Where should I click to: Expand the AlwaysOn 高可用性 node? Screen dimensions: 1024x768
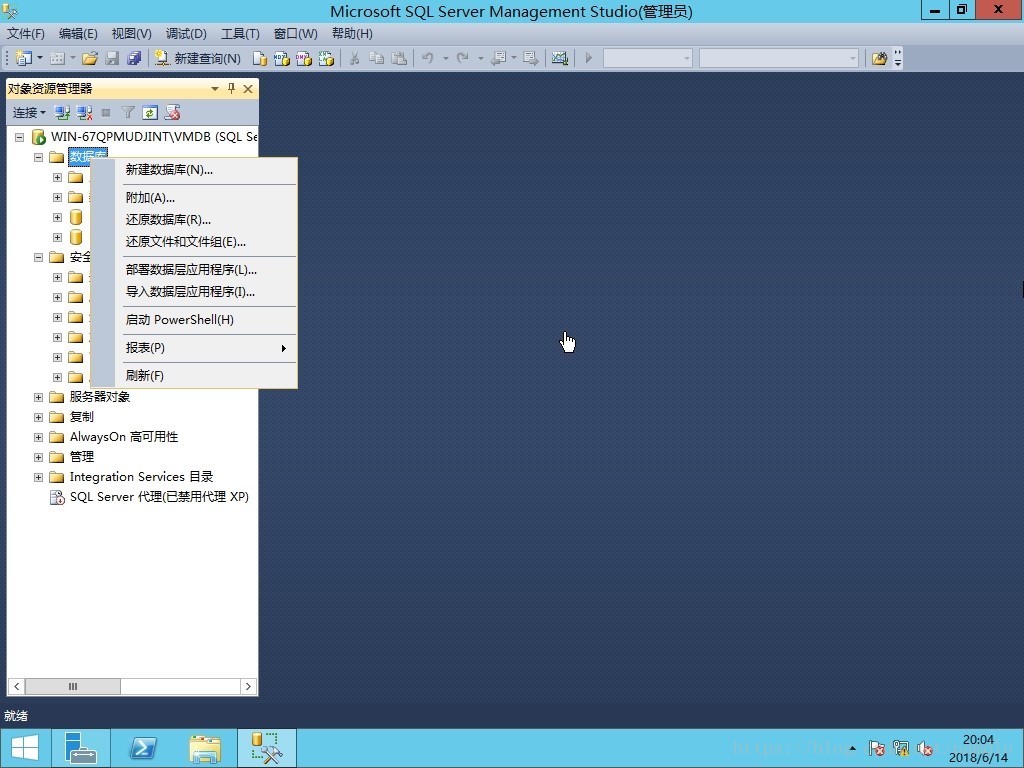[39, 437]
